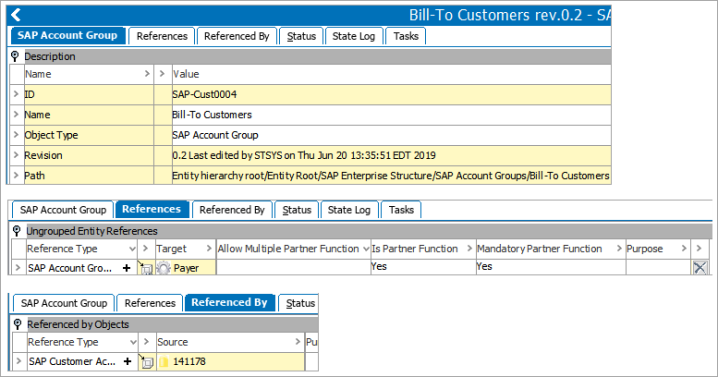Open reference icon beside Payer target
Image resolution: width=718 pixels, height=377 pixels.
pyautogui.click(x=146, y=268)
